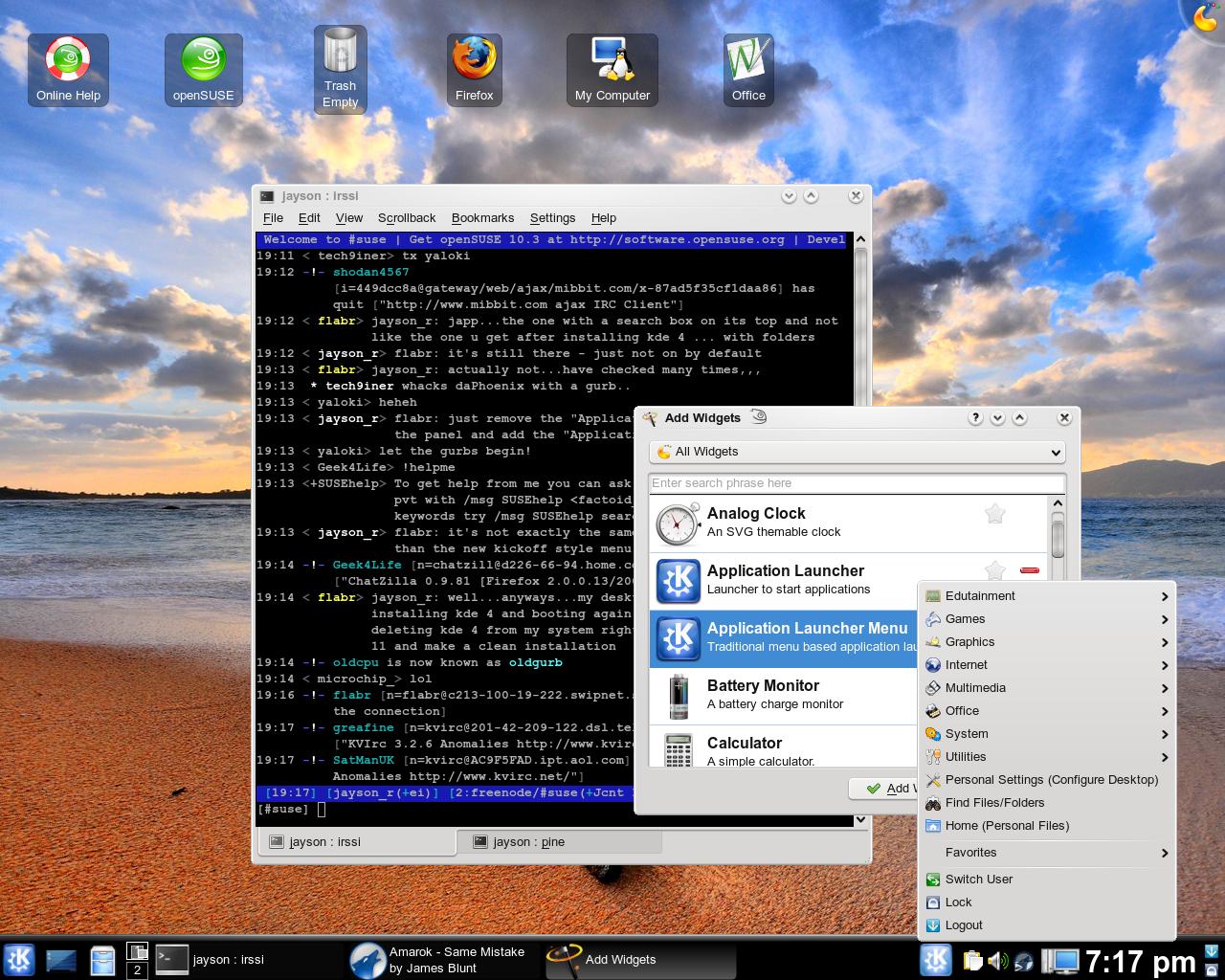Click the K launcher icon beside system tray

coord(935,959)
